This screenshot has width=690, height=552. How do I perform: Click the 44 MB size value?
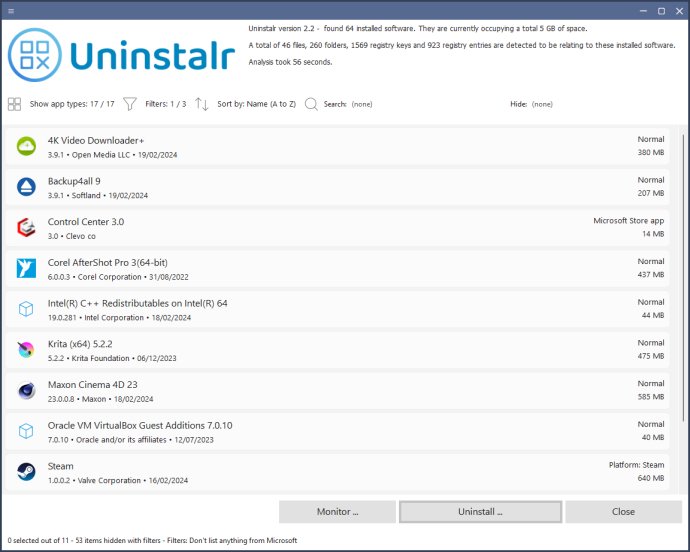coord(653,315)
